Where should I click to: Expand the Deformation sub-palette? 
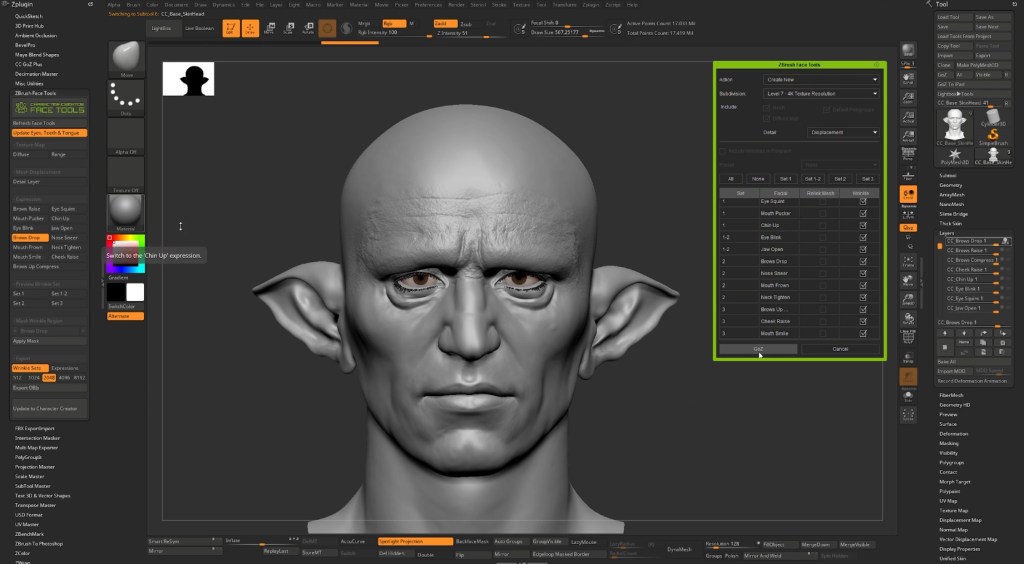click(953, 433)
